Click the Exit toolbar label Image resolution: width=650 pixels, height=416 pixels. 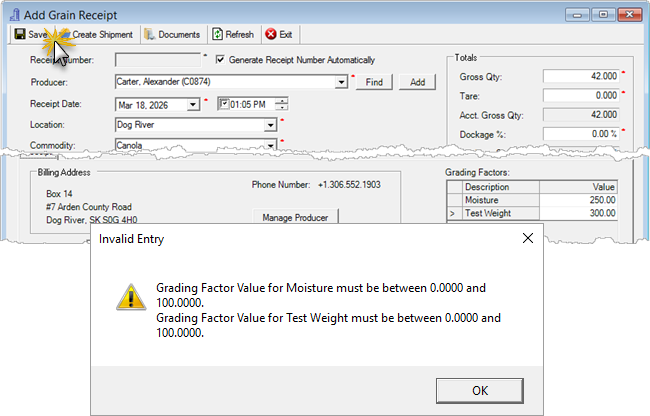[x=286, y=34]
